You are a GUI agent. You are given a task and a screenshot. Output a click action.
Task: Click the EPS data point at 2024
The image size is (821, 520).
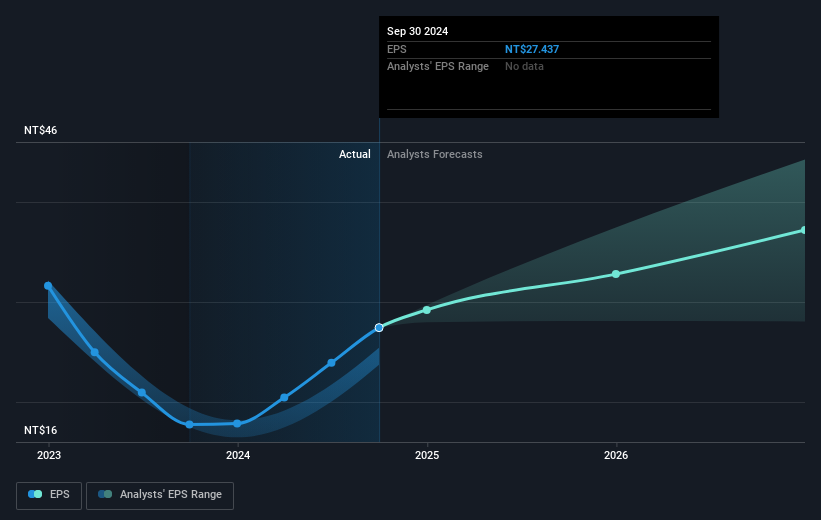[237, 423]
